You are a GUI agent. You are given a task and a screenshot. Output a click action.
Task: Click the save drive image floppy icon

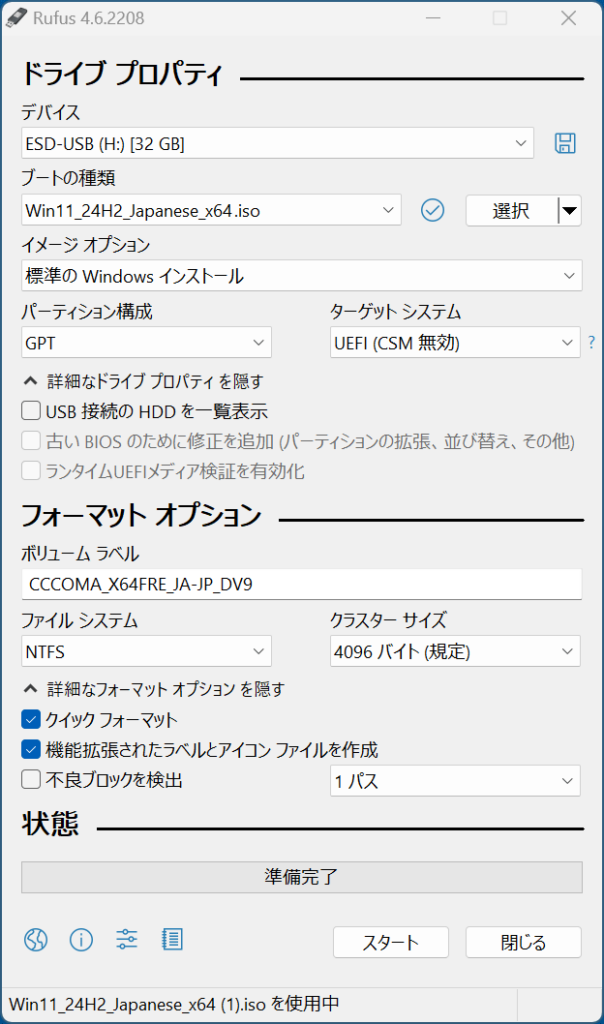(565, 143)
